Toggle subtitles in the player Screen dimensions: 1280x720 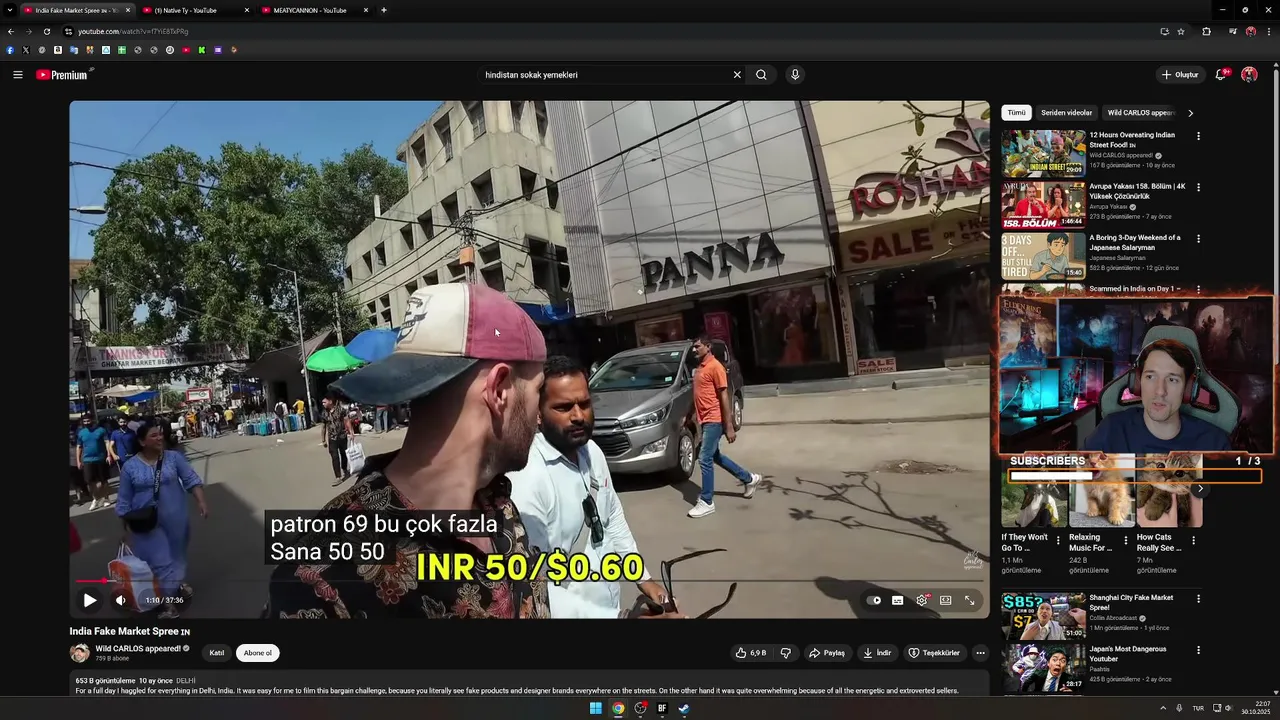[897, 600]
